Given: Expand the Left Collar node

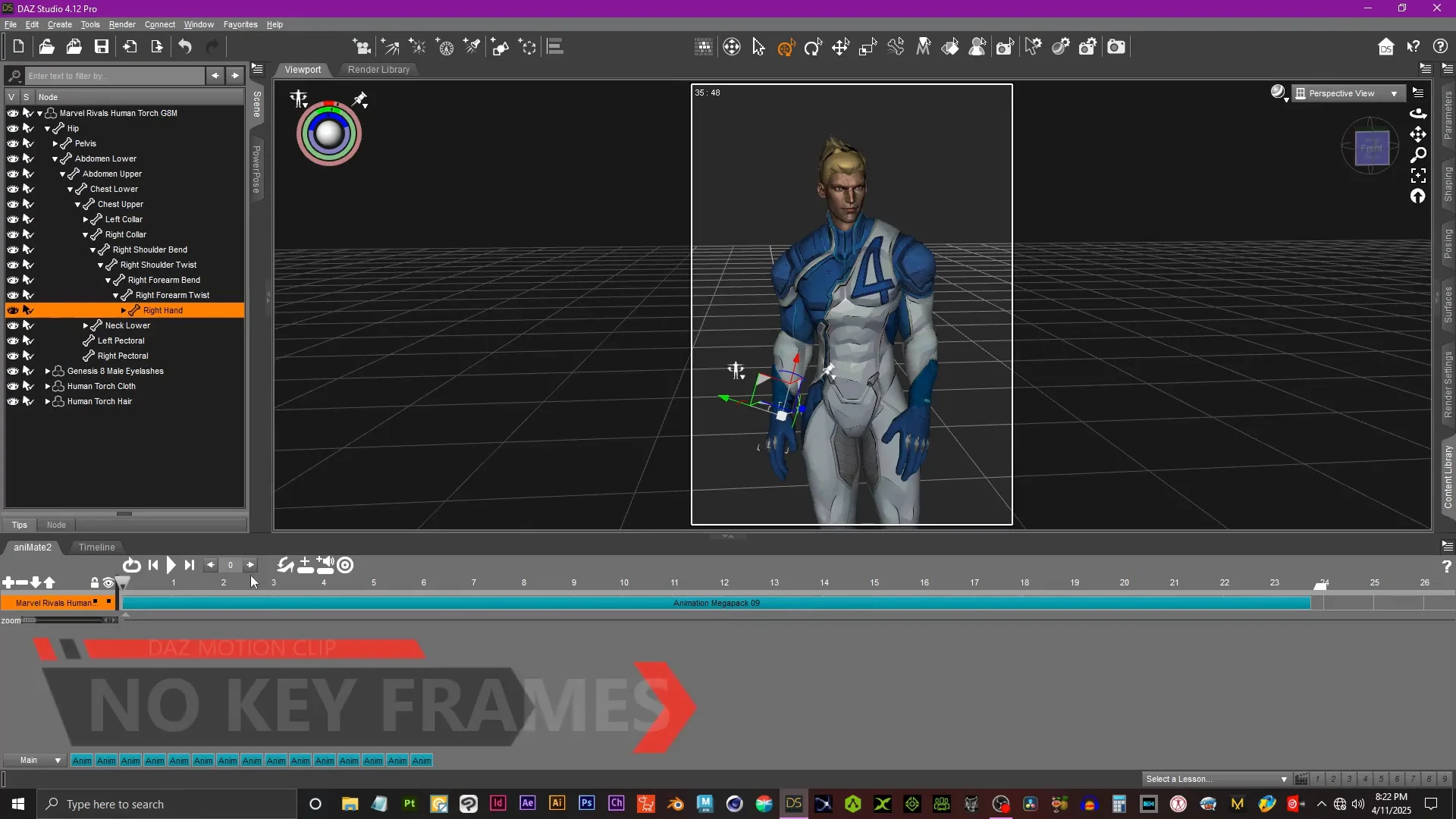Looking at the screenshot, I should pyautogui.click(x=86, y=219).
